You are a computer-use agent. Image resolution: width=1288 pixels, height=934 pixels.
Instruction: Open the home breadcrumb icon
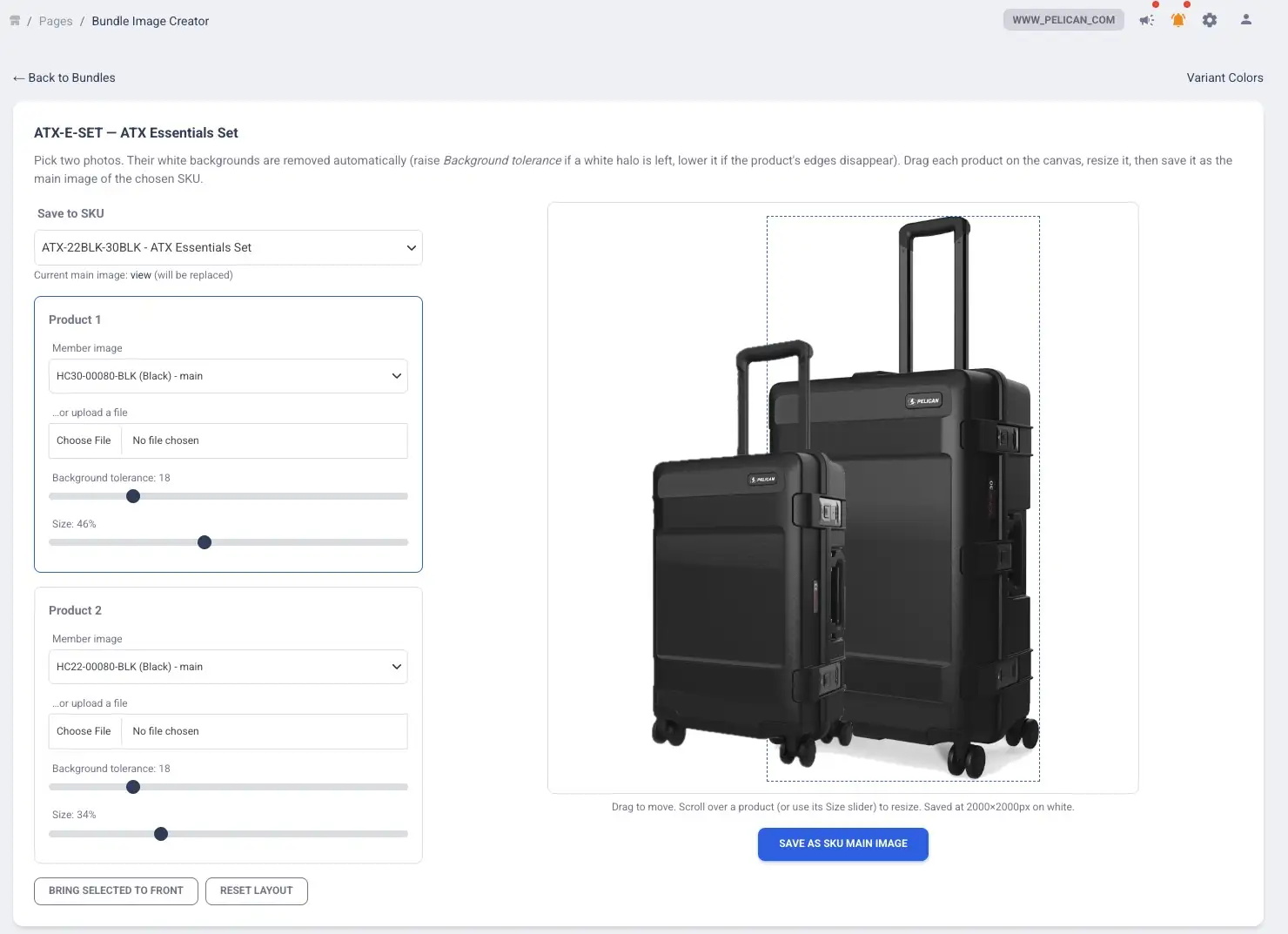click(15, 21)
